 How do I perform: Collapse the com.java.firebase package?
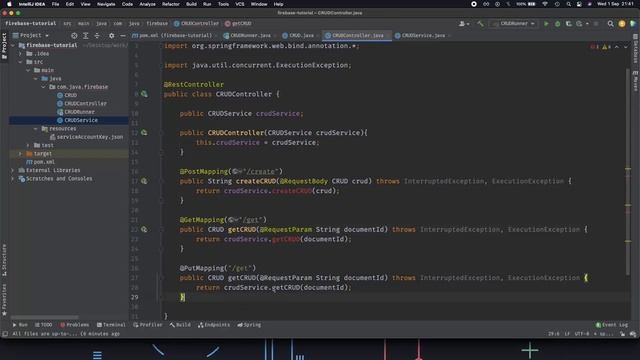point(43,87)
